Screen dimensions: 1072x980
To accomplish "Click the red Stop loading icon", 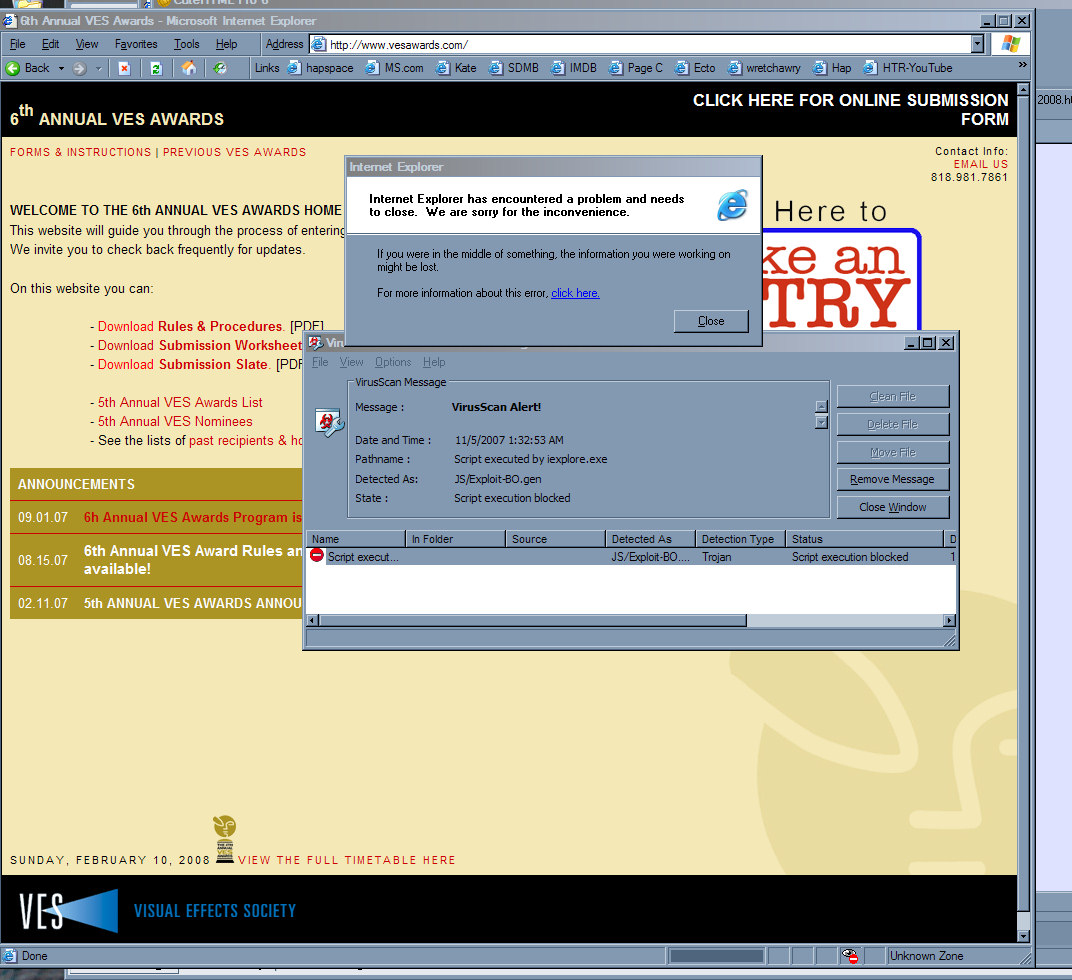I will (x=124, y=68).
